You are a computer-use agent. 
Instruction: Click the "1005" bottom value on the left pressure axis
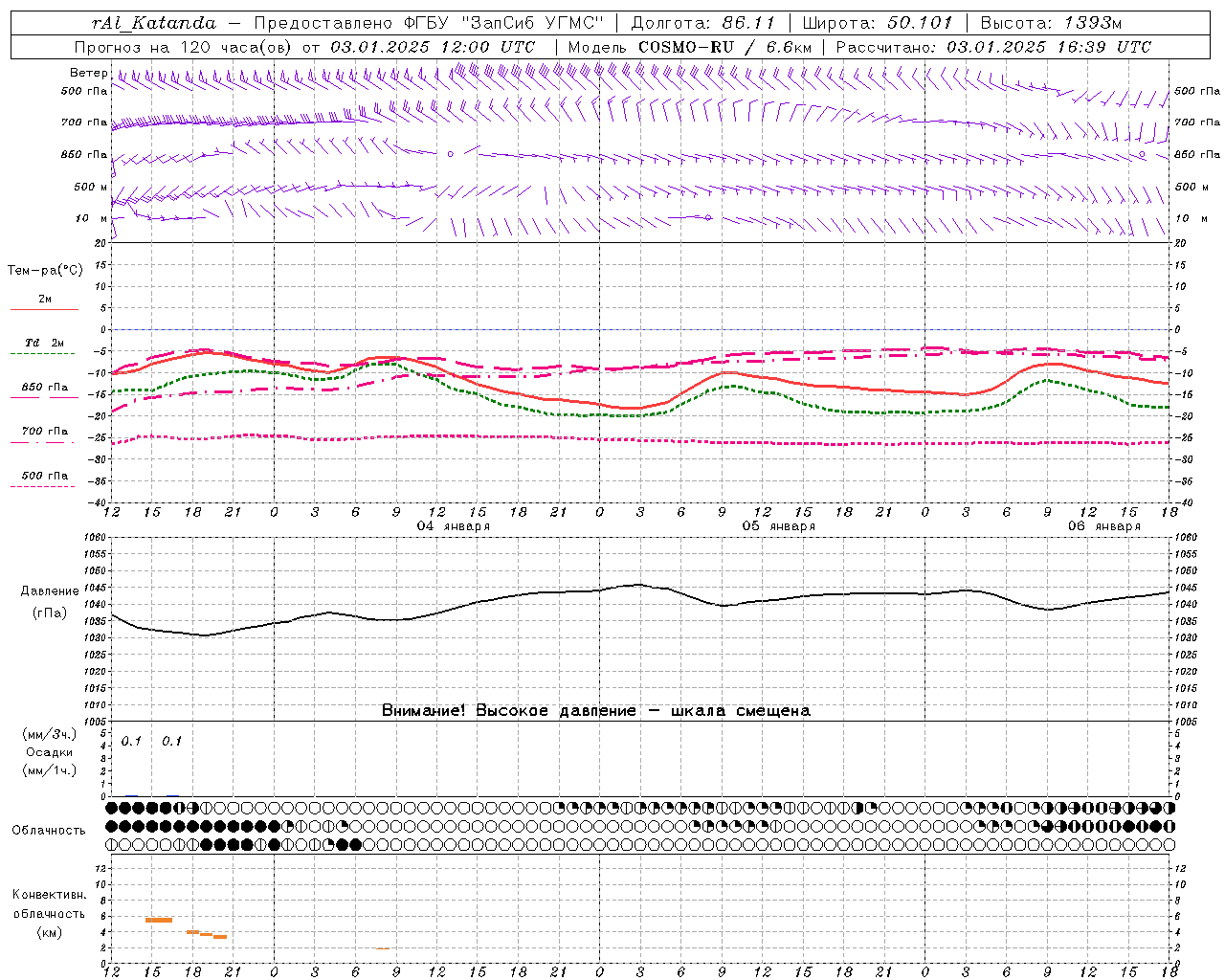97,722
